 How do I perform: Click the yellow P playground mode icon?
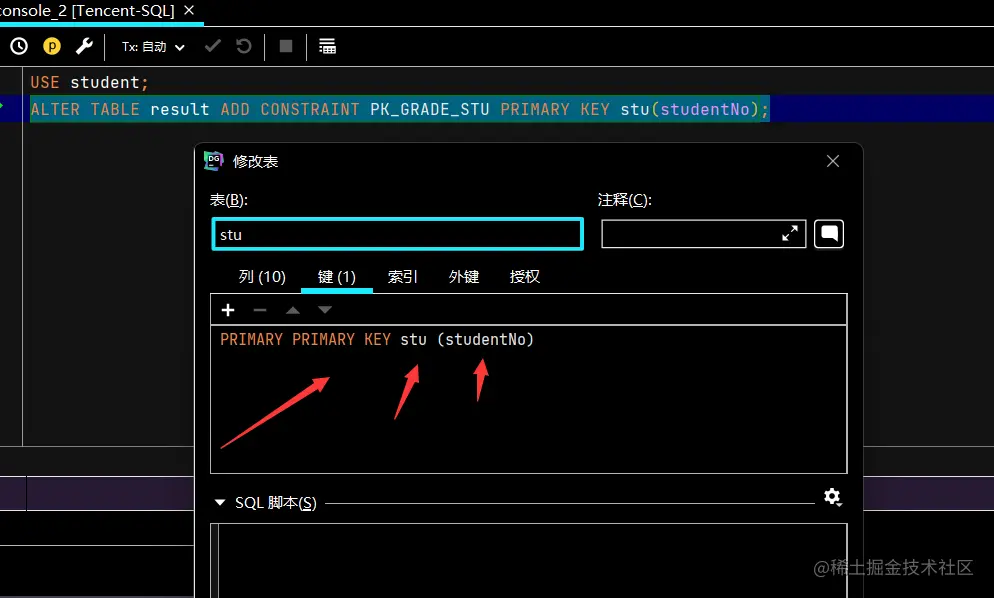point(51,46)
